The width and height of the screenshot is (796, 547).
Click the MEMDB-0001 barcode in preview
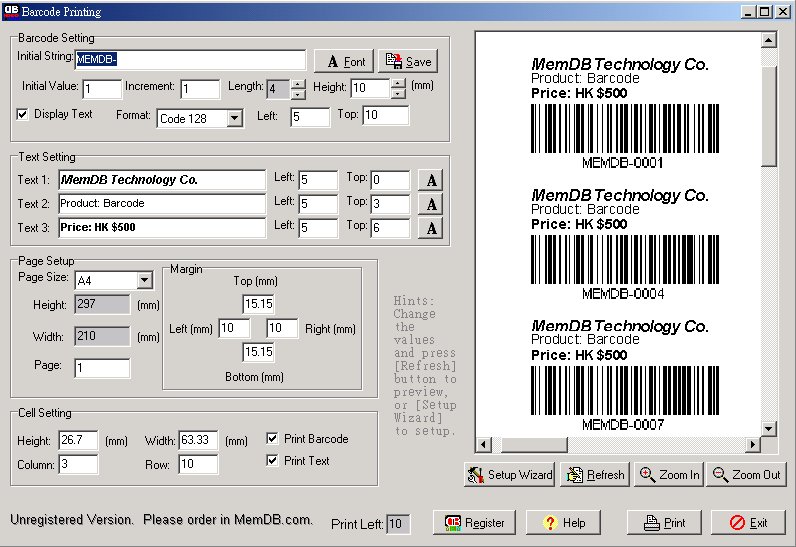[x=625, y=128]
